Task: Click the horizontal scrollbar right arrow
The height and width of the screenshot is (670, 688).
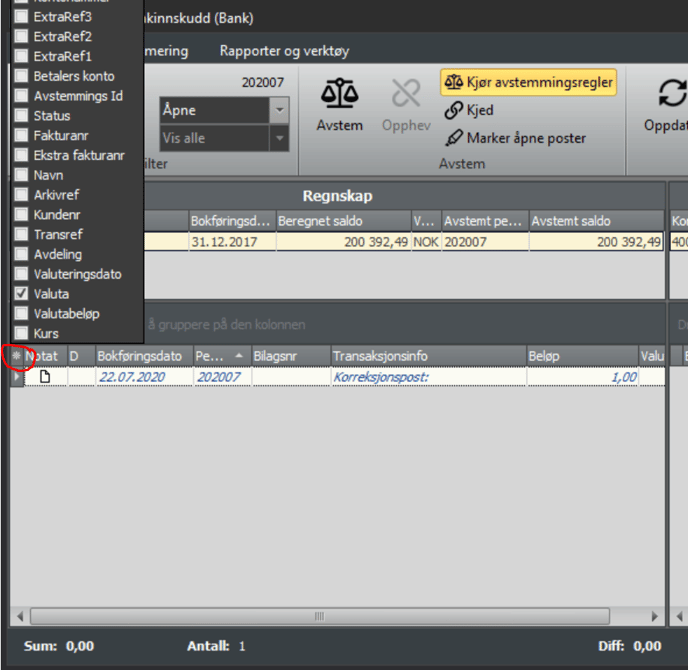Action: 656,616
